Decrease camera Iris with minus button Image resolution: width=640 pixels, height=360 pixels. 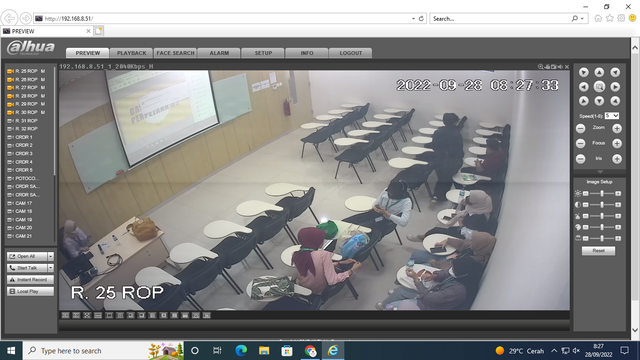tap(580, 159)
